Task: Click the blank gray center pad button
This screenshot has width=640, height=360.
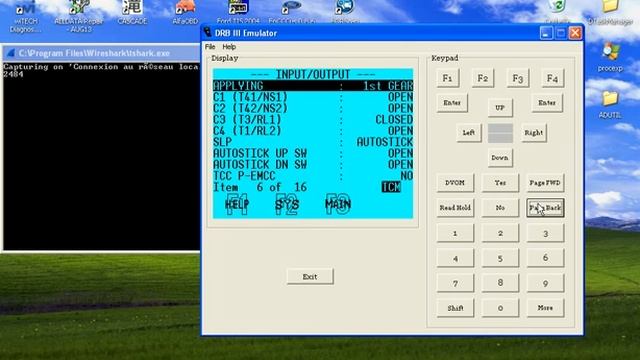Action: click(x=500, y=133)
